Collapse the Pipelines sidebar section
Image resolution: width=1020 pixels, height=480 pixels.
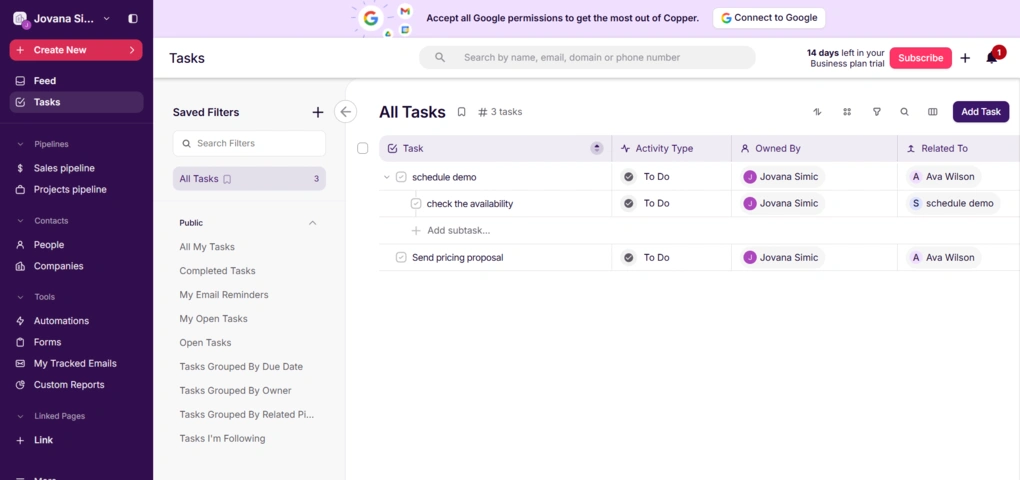pos(20,144)
